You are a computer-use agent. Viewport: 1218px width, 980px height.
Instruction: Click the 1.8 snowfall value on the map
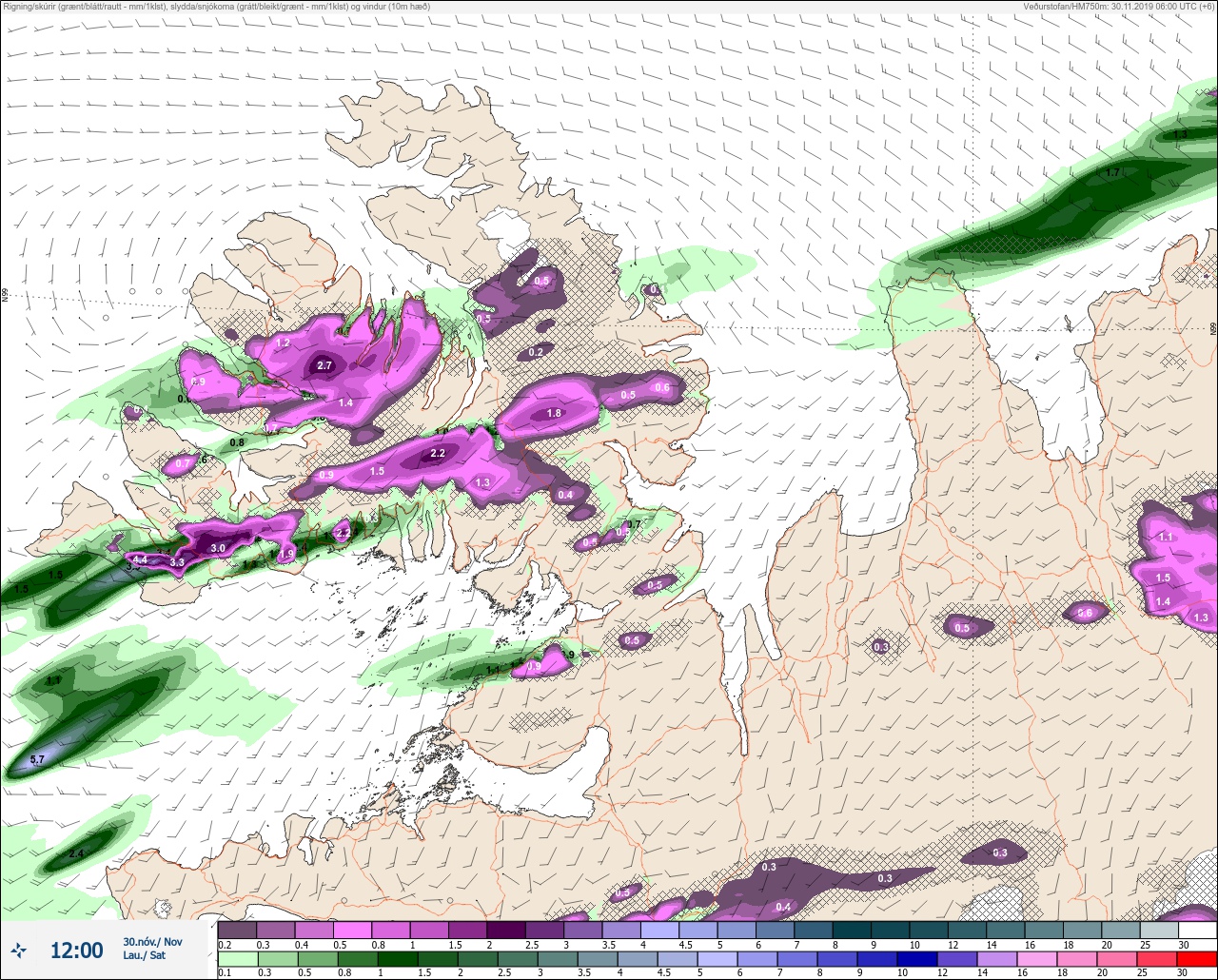pos(554,413)
